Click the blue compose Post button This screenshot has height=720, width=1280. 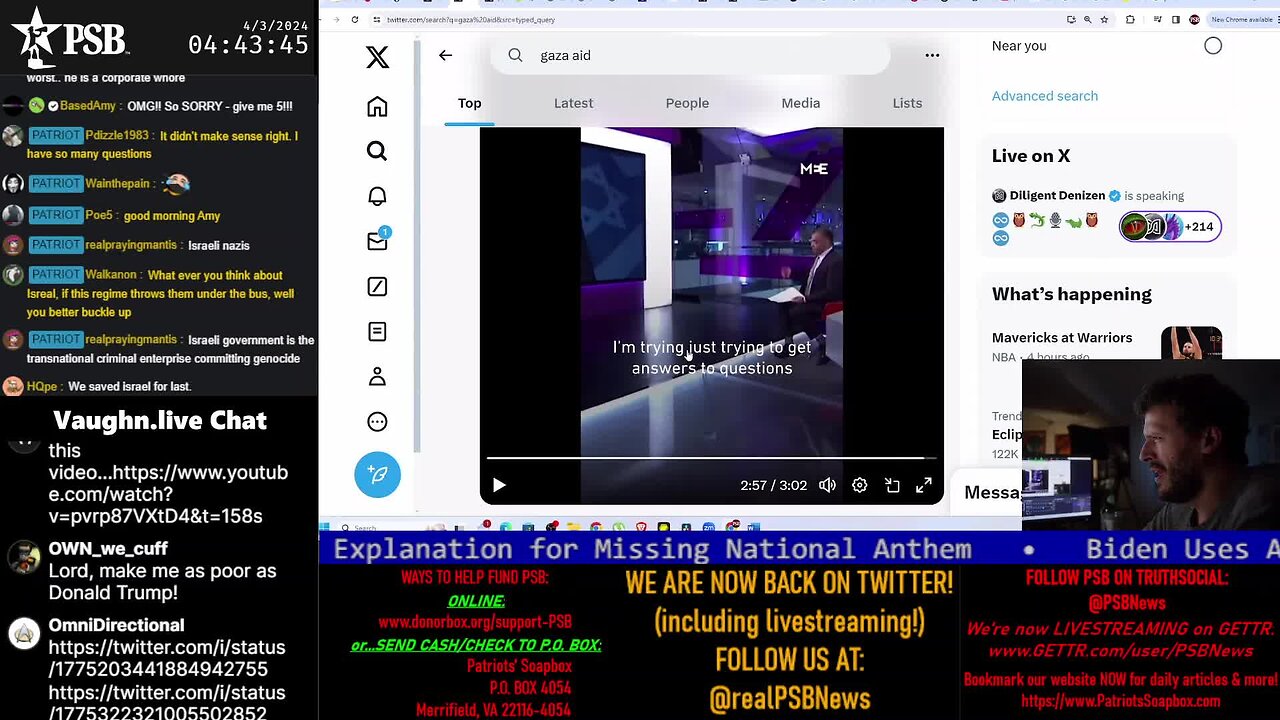click(x=377, y=474)
